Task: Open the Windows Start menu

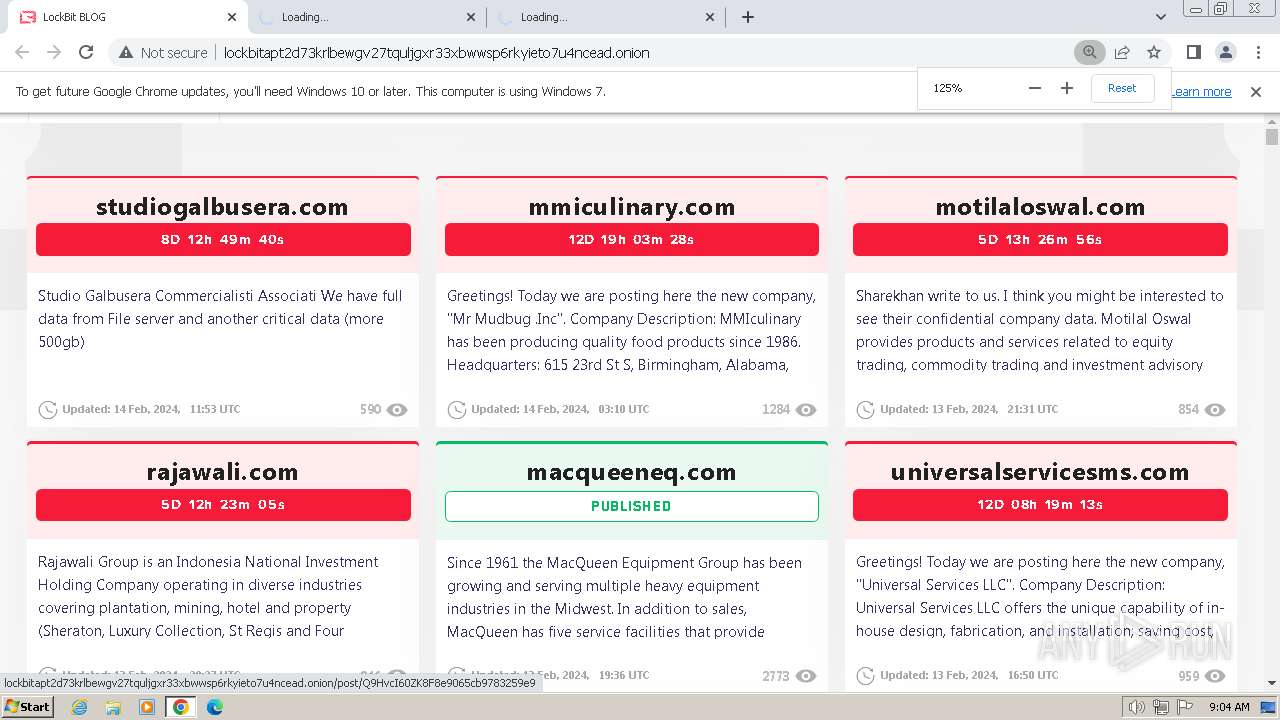Action: point(28,707)
